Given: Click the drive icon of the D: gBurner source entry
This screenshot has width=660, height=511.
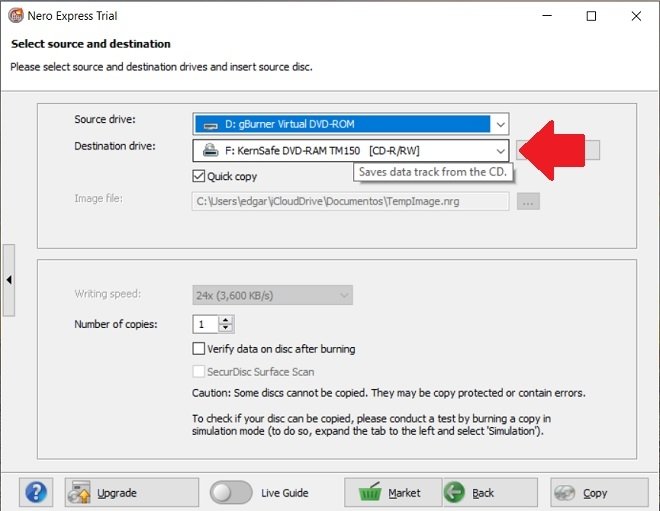Looking at the screenshot, I should tap(210, 125).
